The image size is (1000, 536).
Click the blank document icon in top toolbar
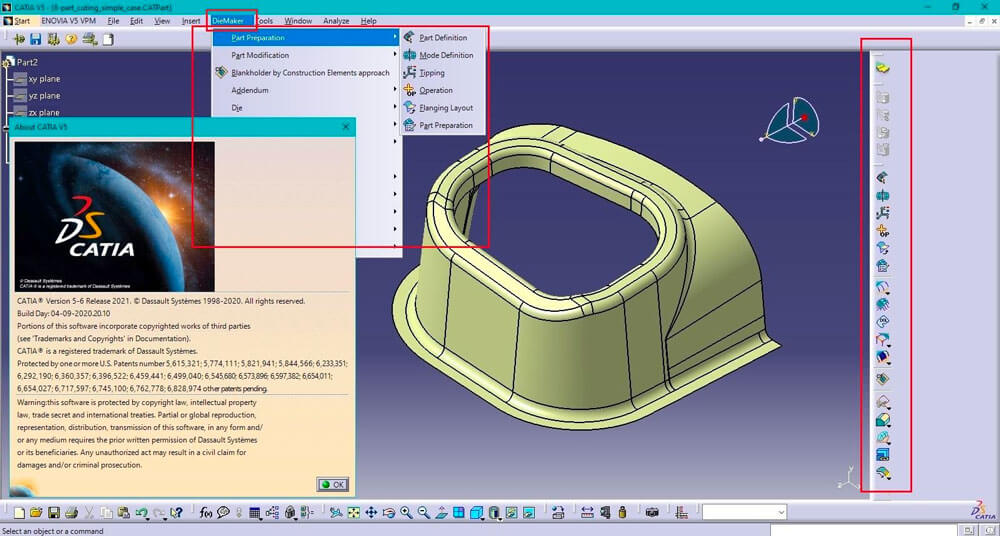(108, 40)
